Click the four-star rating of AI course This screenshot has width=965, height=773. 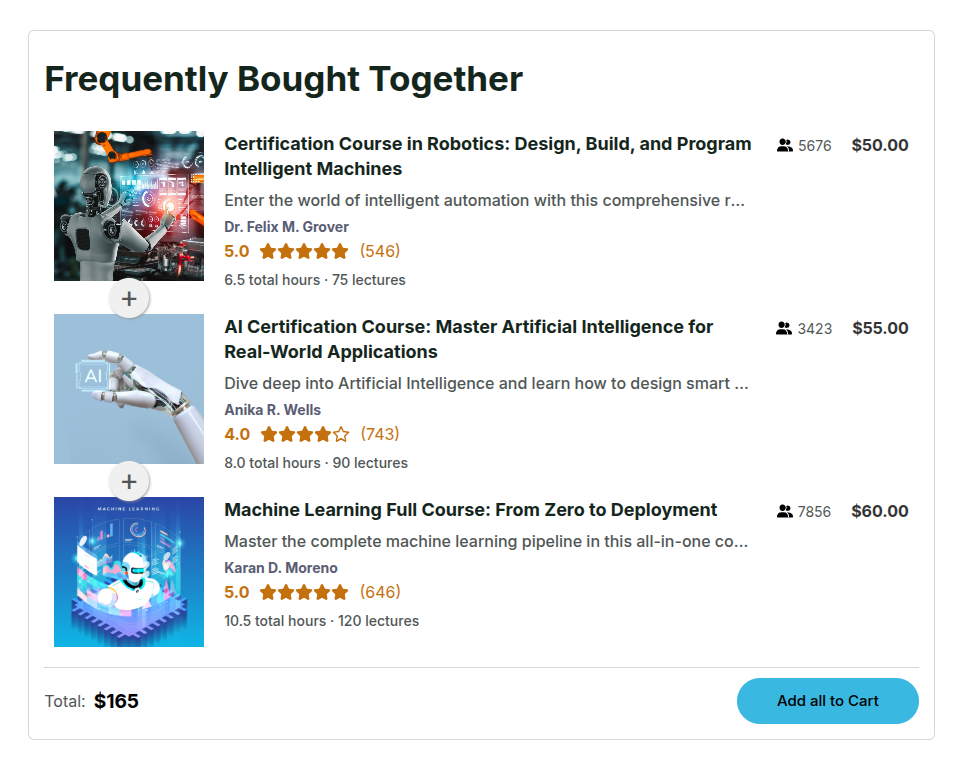304,434
